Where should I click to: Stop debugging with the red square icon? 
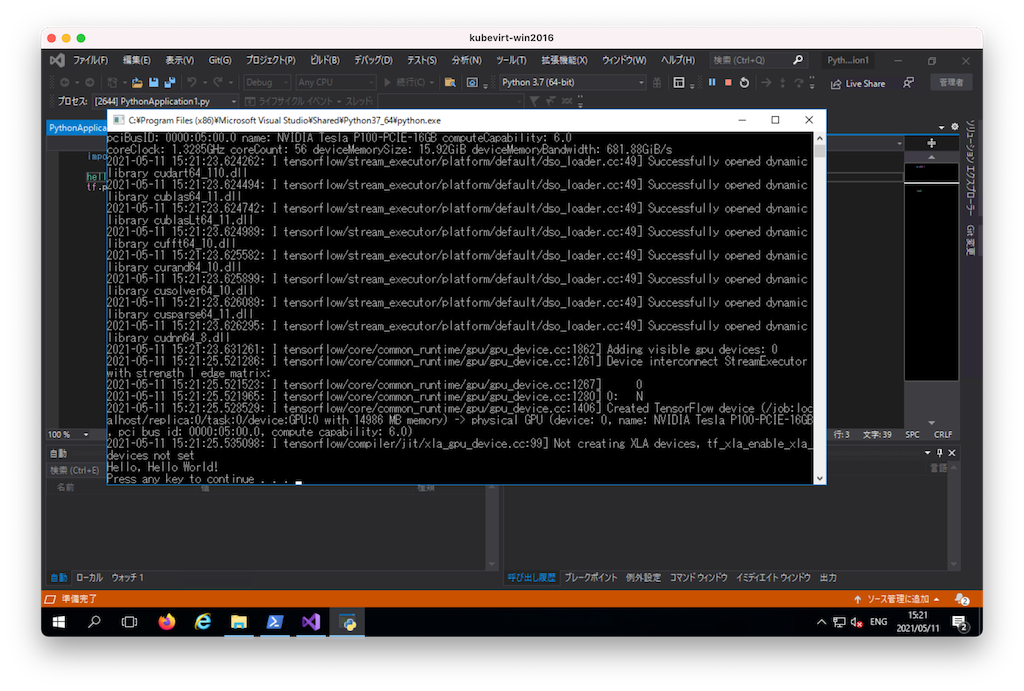(x=728, y=82)
